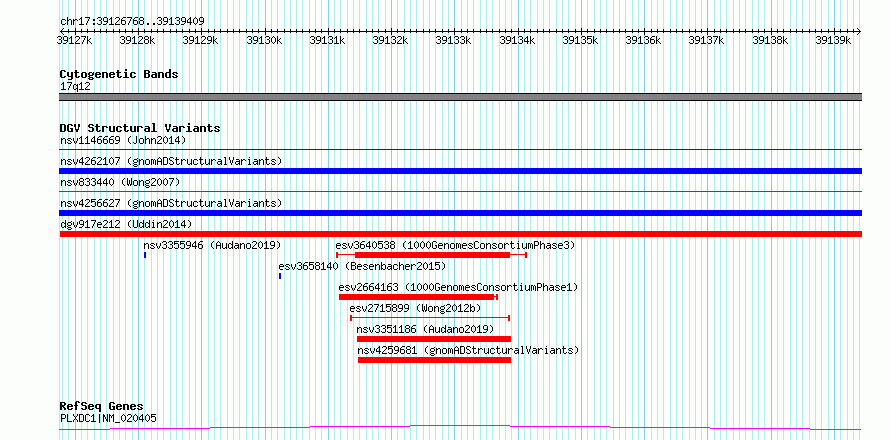890x440 pixels.
Task: Click the red bar under dgv917e212
Action: (x=460, y=234)
